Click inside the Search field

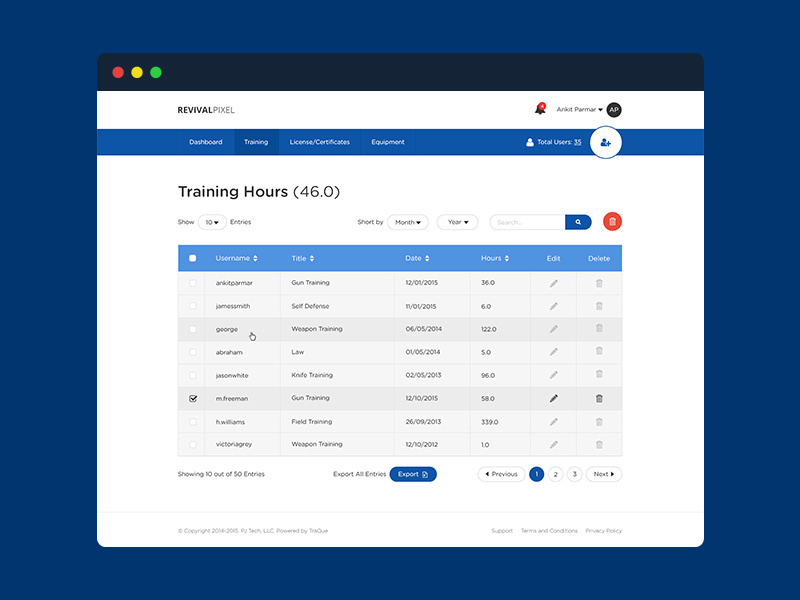[528, 222]
